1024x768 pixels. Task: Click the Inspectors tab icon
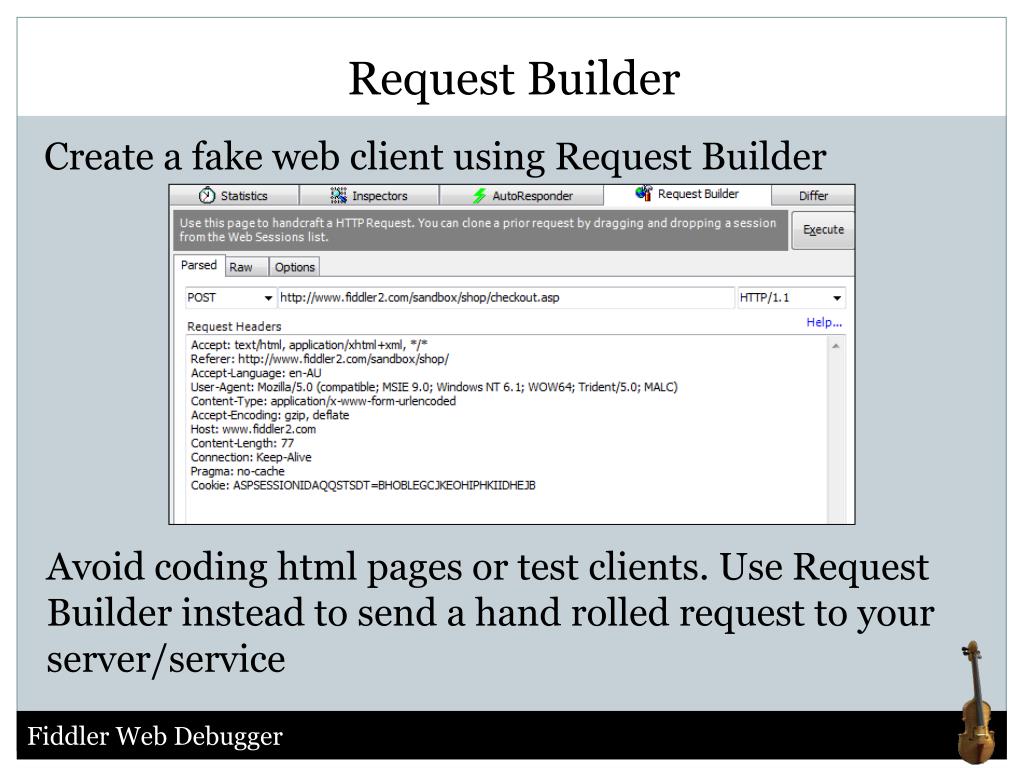click(x=338, y=195)
